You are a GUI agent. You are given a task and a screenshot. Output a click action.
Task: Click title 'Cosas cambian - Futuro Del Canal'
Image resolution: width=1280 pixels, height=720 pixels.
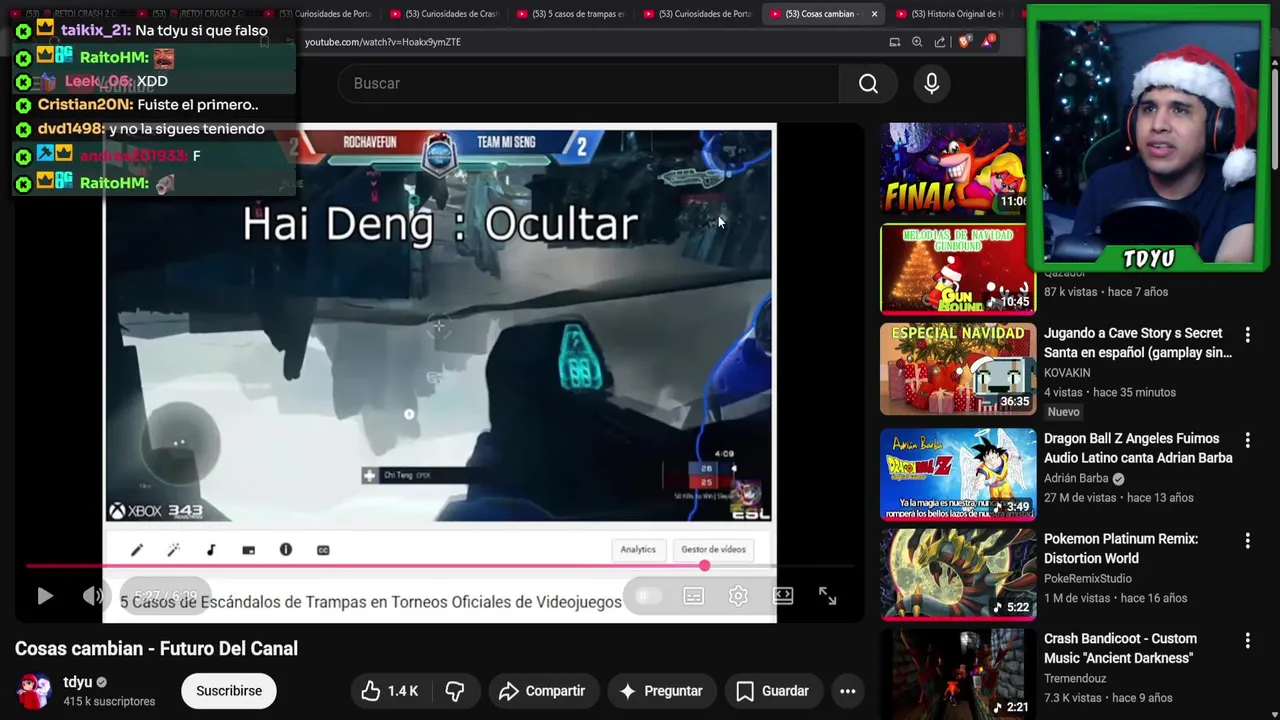156,649
